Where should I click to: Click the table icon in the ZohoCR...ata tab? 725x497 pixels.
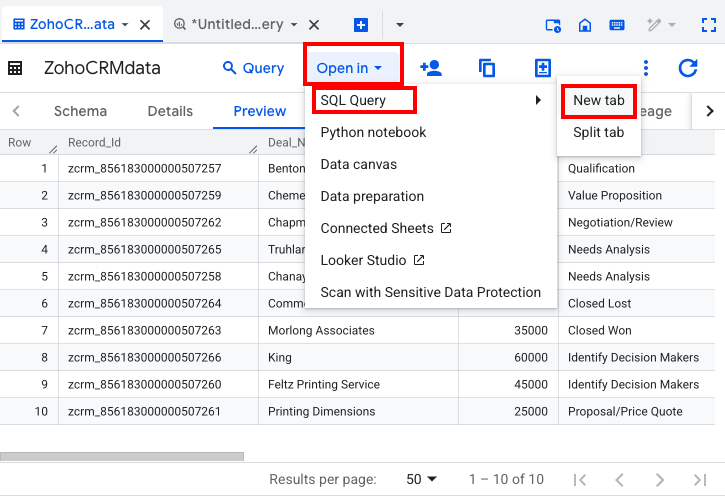[x=18, y=24]
